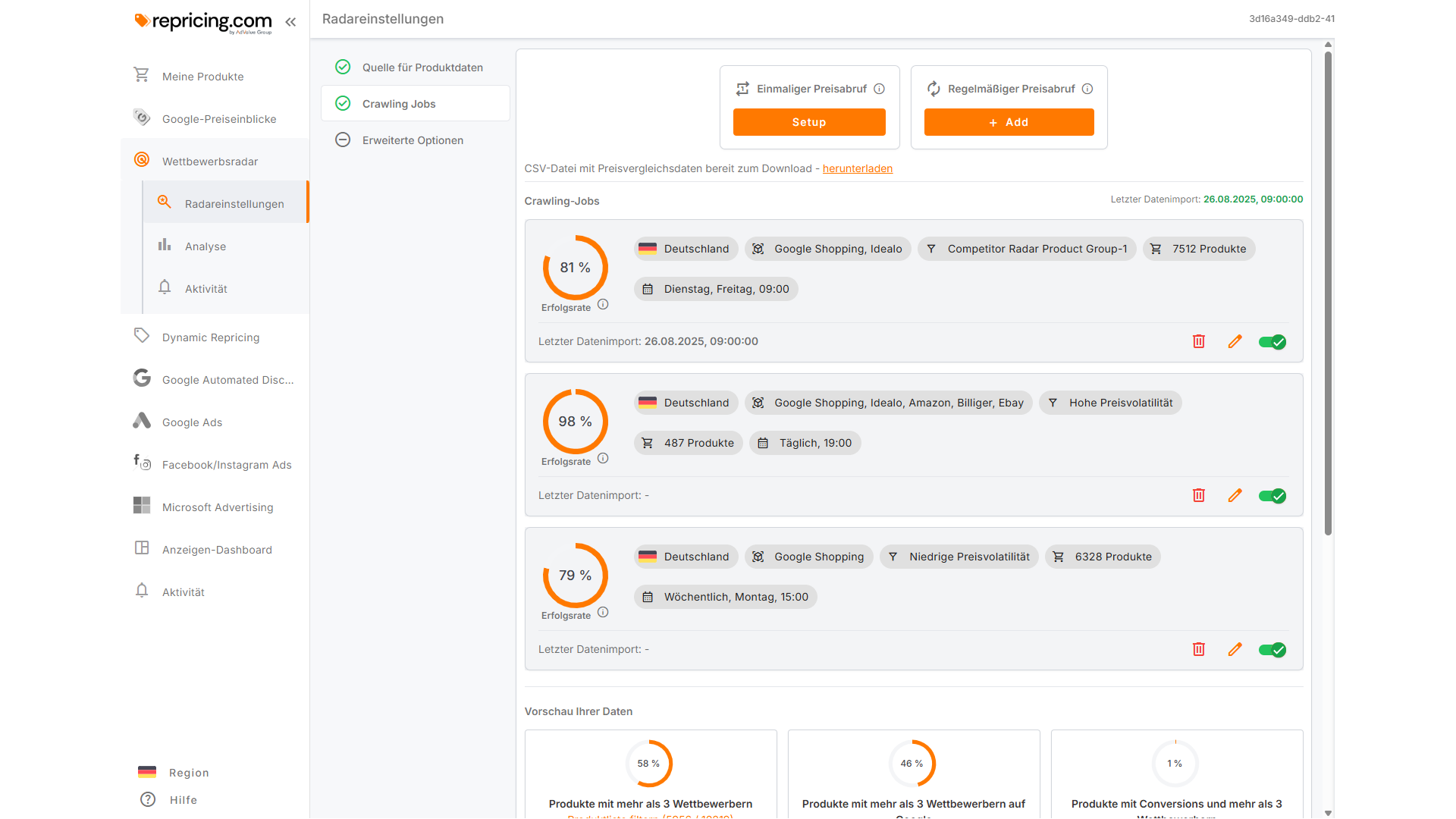This screenshot has width=1456, height=819.
Task: Delete the 7512 Produkte crawling job
Action: point(1199,341)
